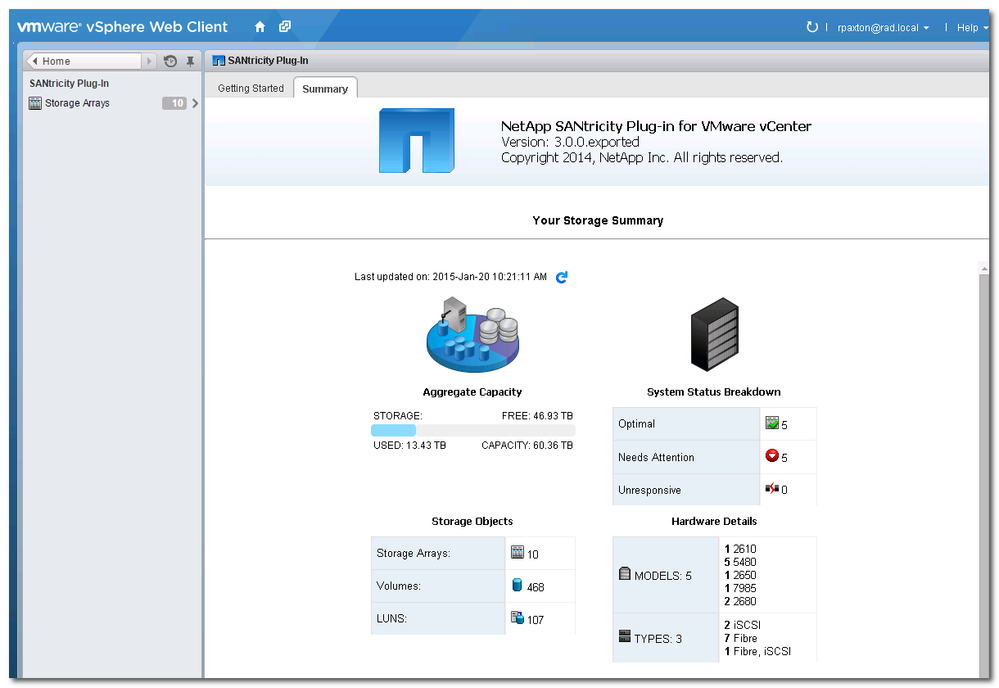
Task: Click the Volumes: row label
Action: tap(398, 586)
